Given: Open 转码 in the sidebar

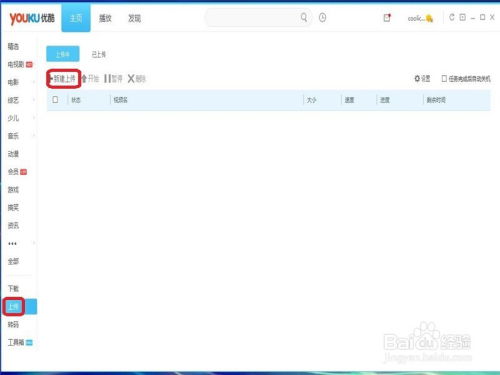Looking at the screenshot, I should [13, 324].
